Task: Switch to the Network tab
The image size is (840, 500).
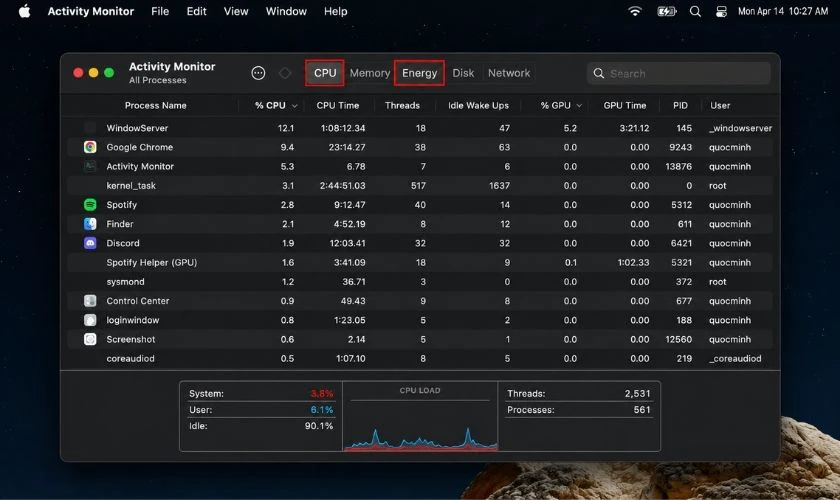Action: pos(509,73)
